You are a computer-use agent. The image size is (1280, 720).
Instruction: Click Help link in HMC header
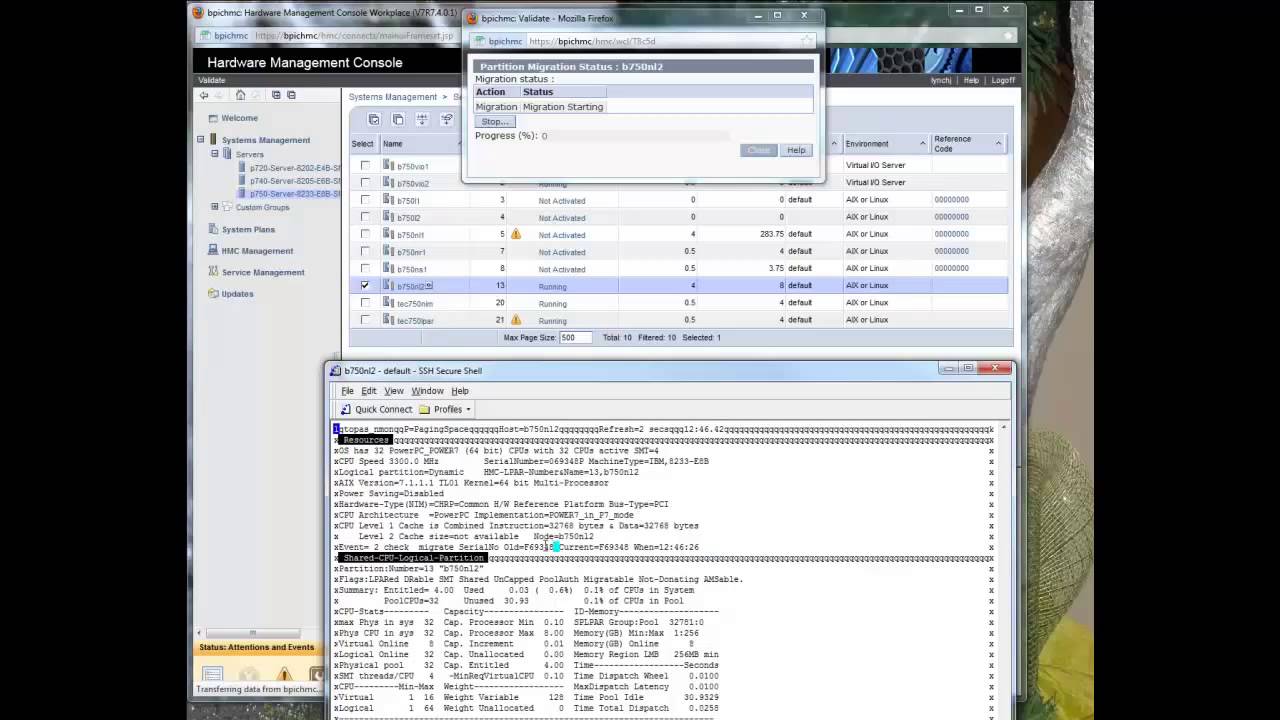pos(971,80)
